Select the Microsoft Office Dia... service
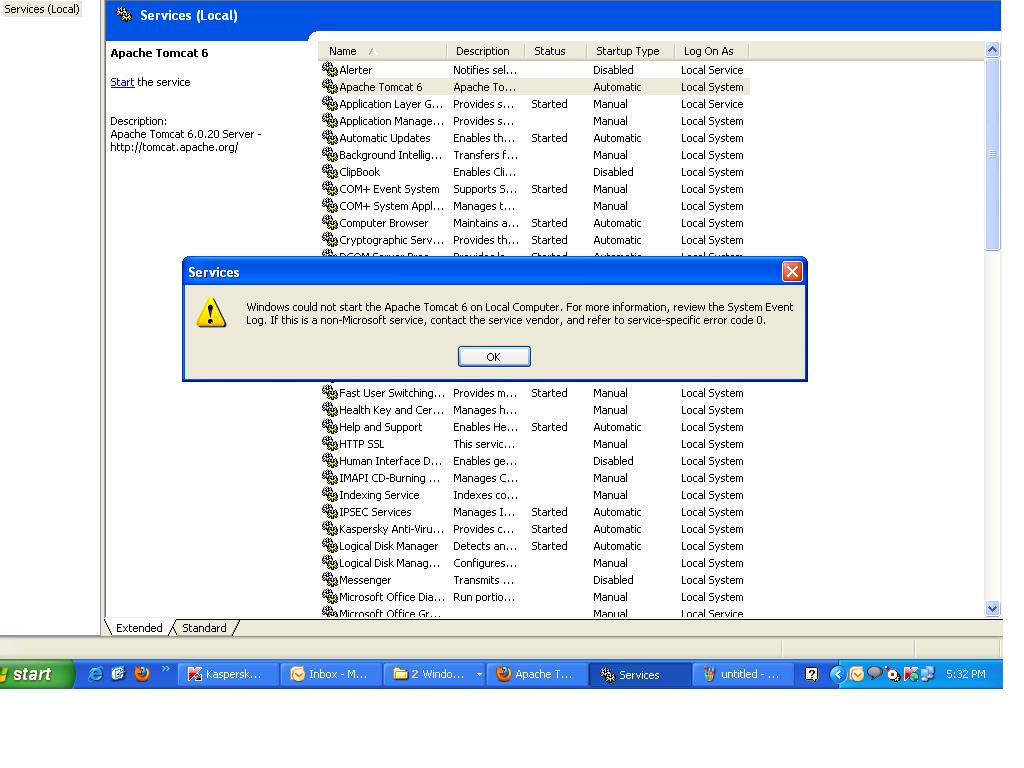The width and height of the screenshot is (1024, 768). point(535,597)
